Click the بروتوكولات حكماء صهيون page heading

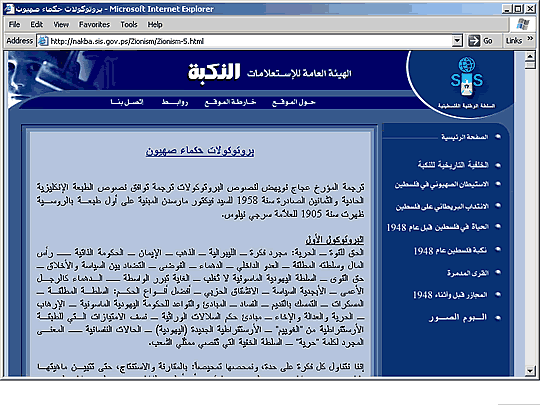coord(200,151)
